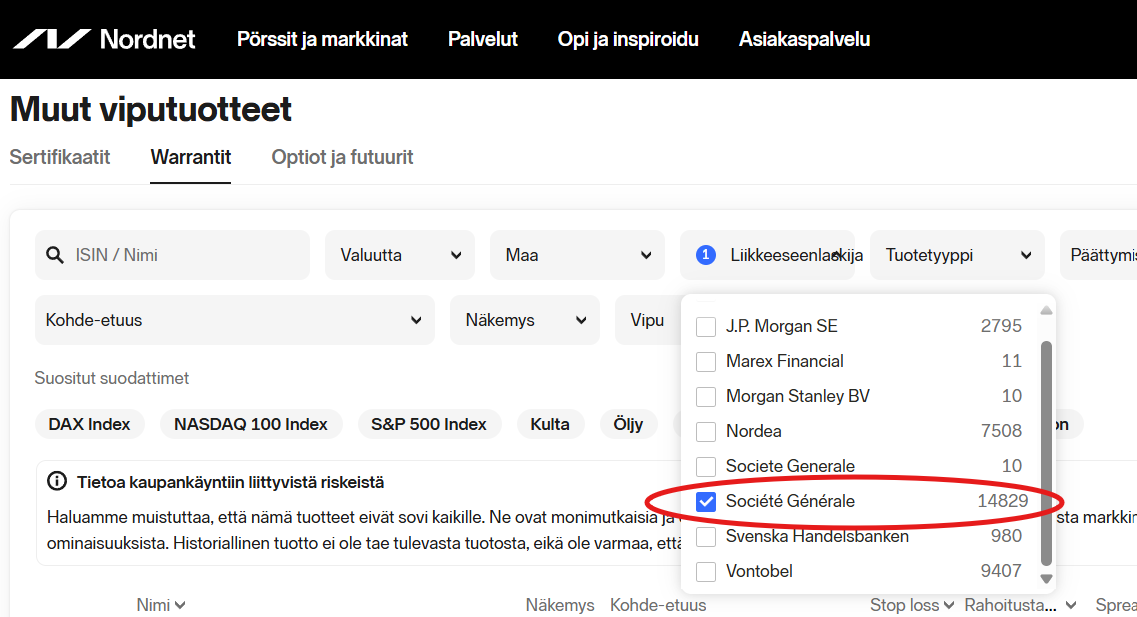Click the blue filter count badge on Liikkeeseenlaskija
Image resolution: width=1137 pixels, height=617 pixels.
705,255
